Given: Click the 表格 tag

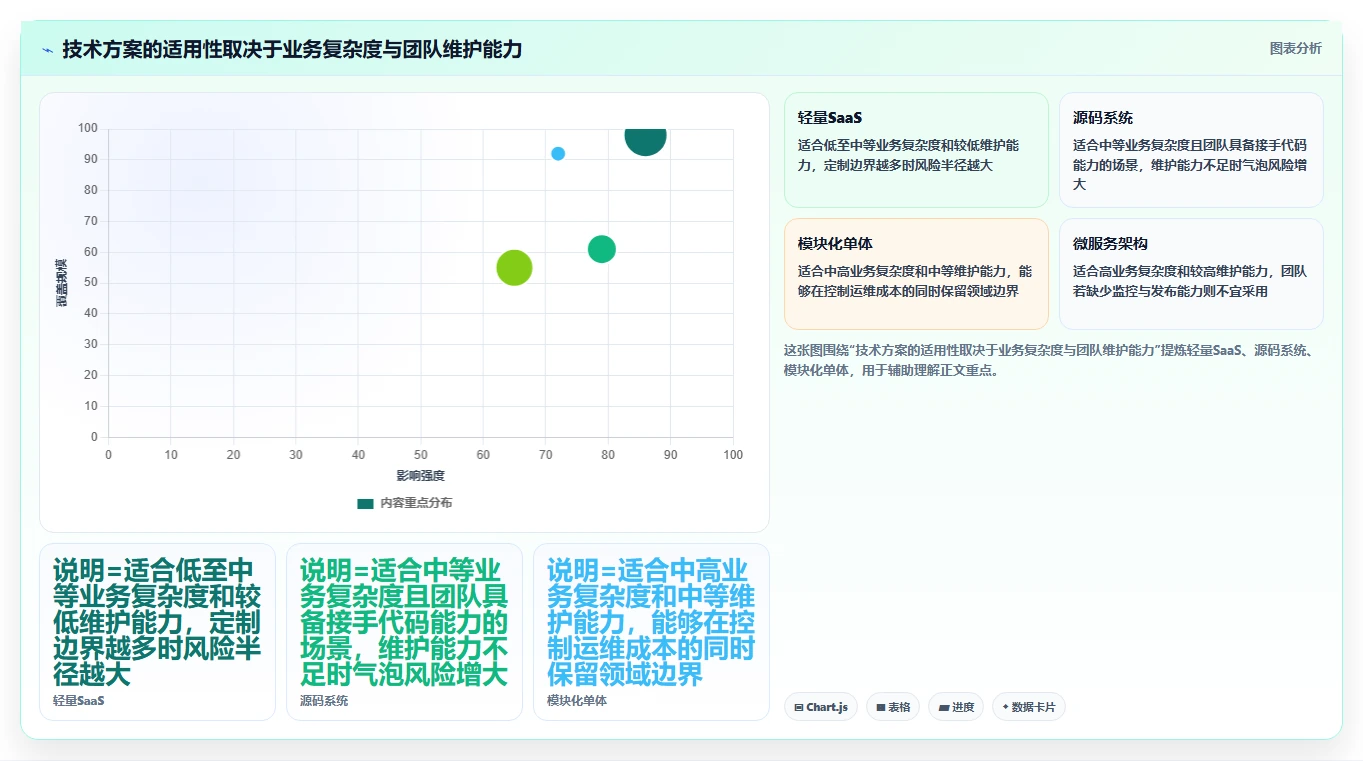Looking at the screenshot, I should tap(893, 707).
